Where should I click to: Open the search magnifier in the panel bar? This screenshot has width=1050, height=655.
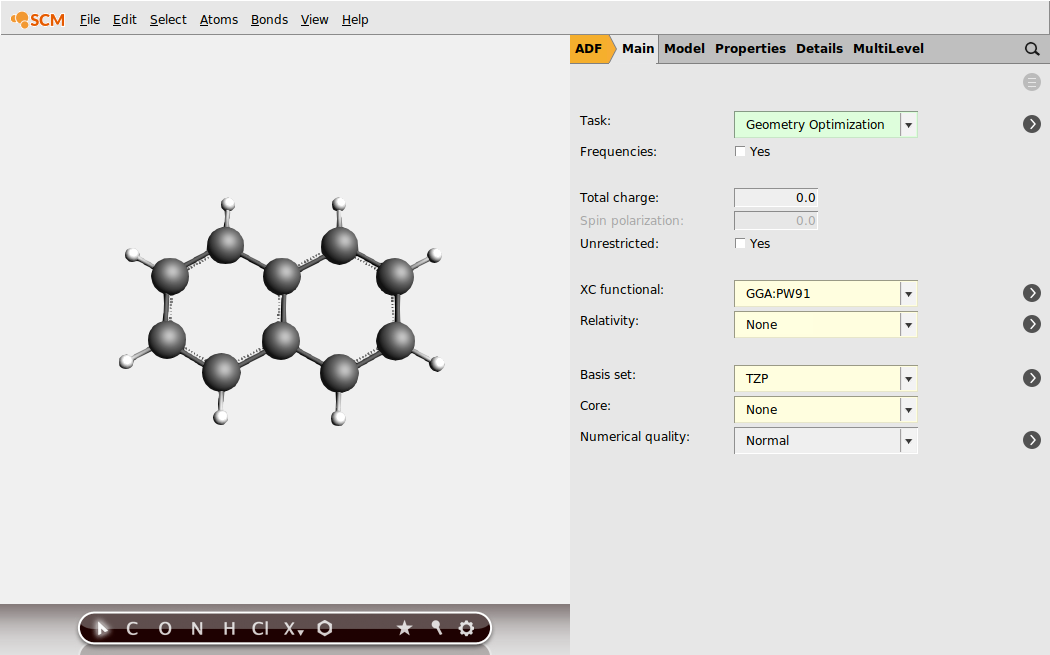(x=1031, y=48)
